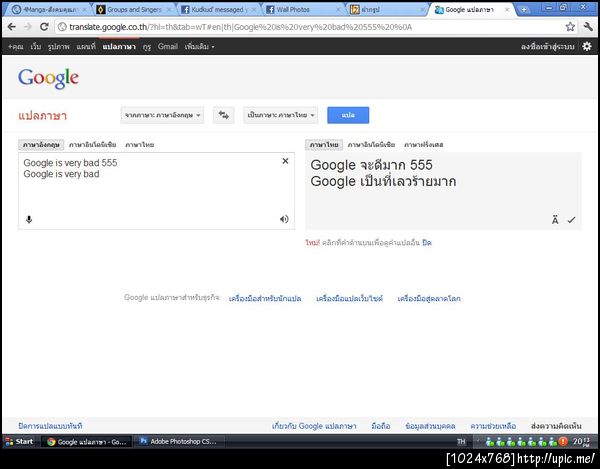Screen dimensions: 600x469
Task: Switch to 4Manga browser tab
Action: pos(48,10)
